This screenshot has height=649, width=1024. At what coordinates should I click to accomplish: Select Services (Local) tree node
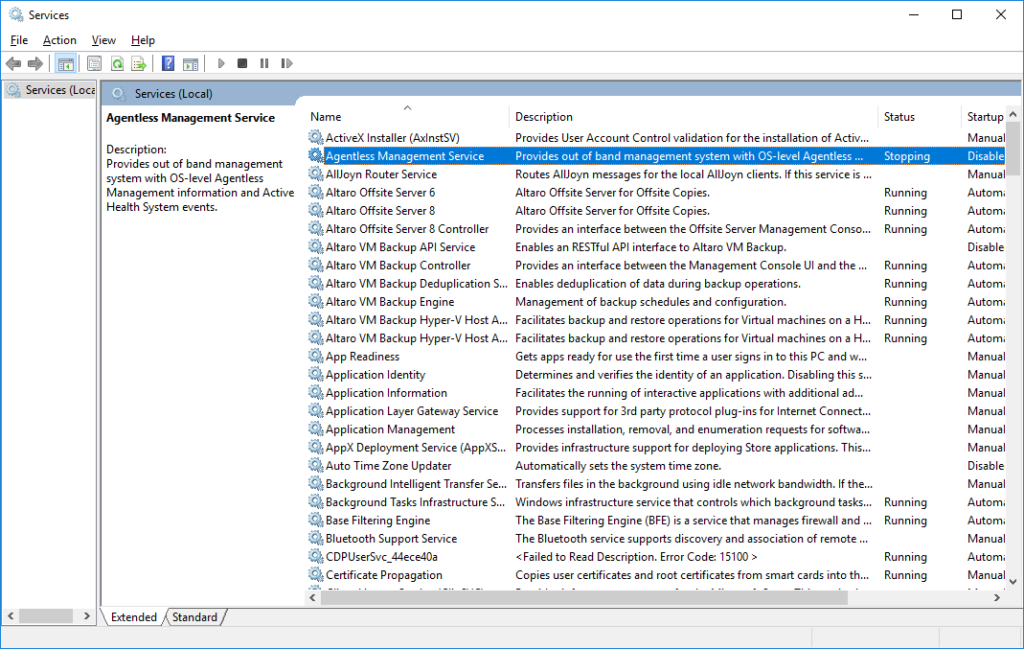coord(51,89)
